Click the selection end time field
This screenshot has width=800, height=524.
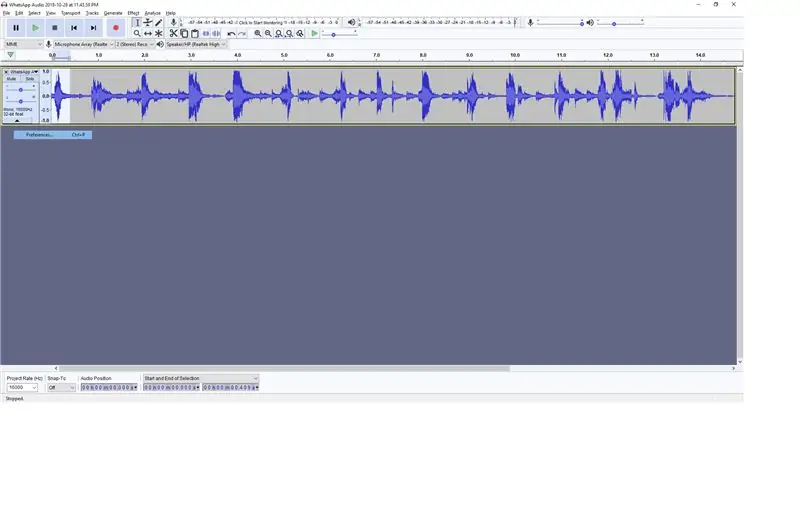point(231,388)
